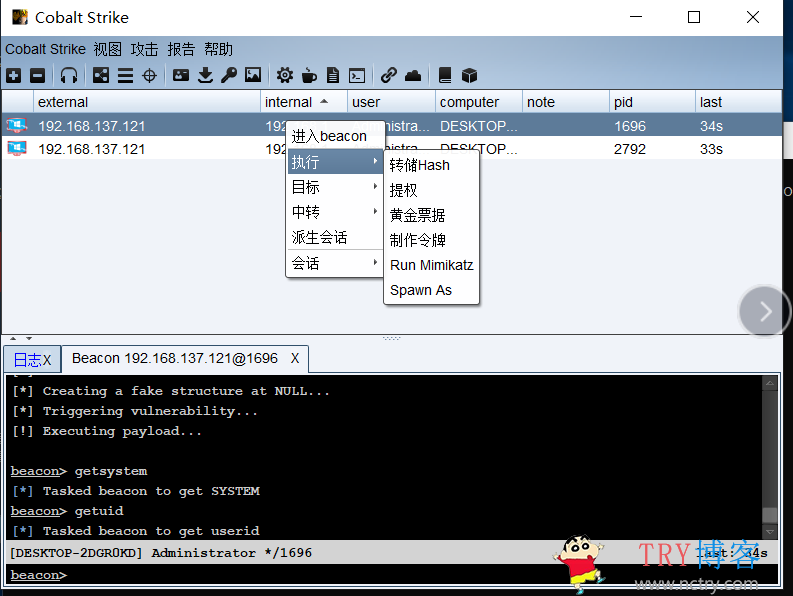Screen dimensions: 793x596
Task: Open downloaded files arrow icon
Action: (205, 76)
